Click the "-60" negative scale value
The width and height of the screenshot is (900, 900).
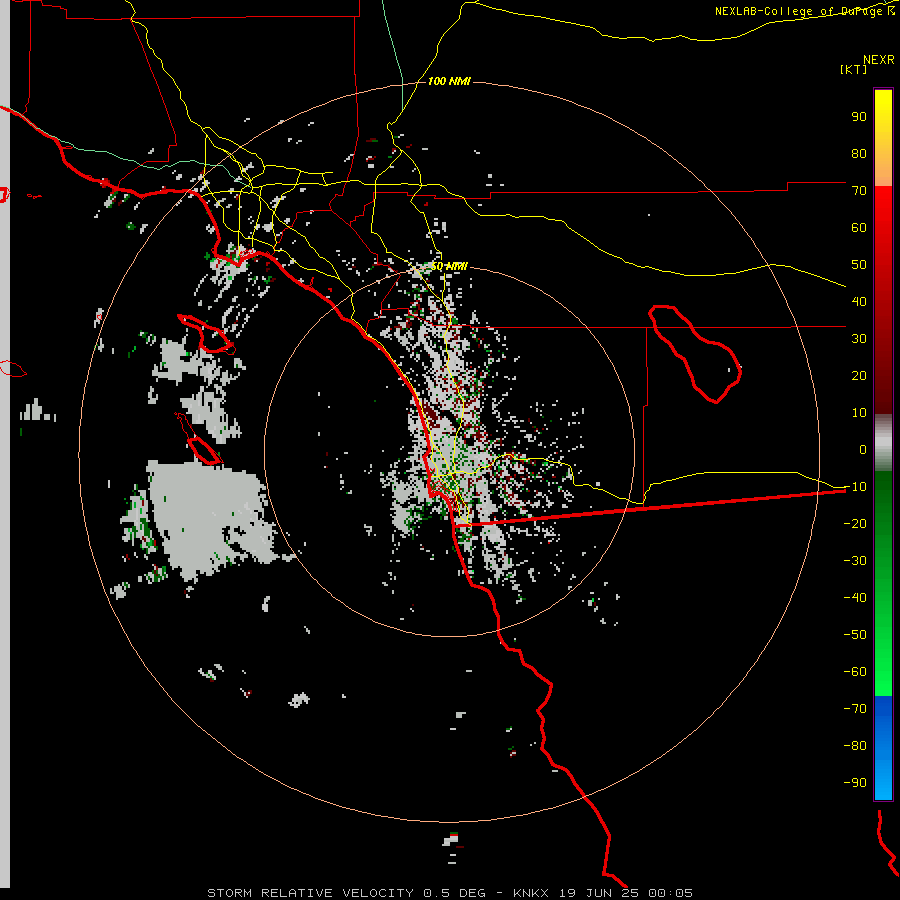(855, 672)
